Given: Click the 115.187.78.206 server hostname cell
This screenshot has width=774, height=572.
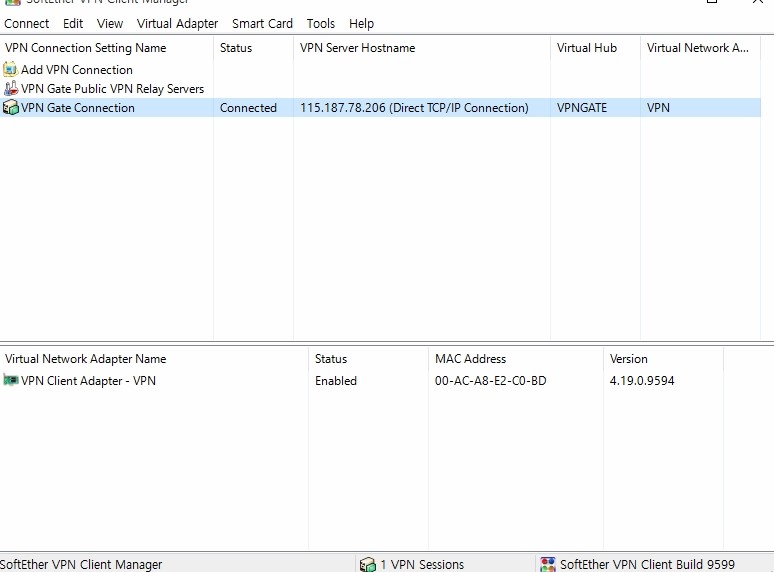Looking at the screenshot, I should pyautogui.click(x=414, y=108).
